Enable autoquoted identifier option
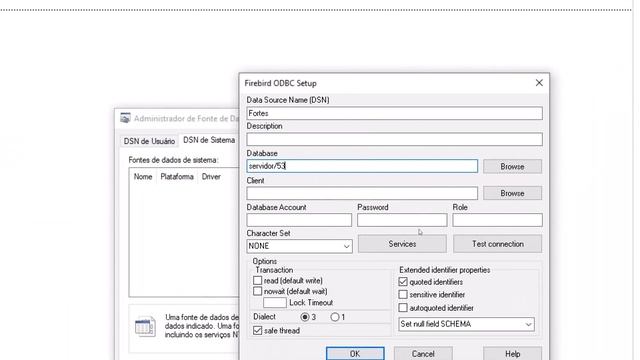The height and width of the screenshot is (360, 640). 403,308
